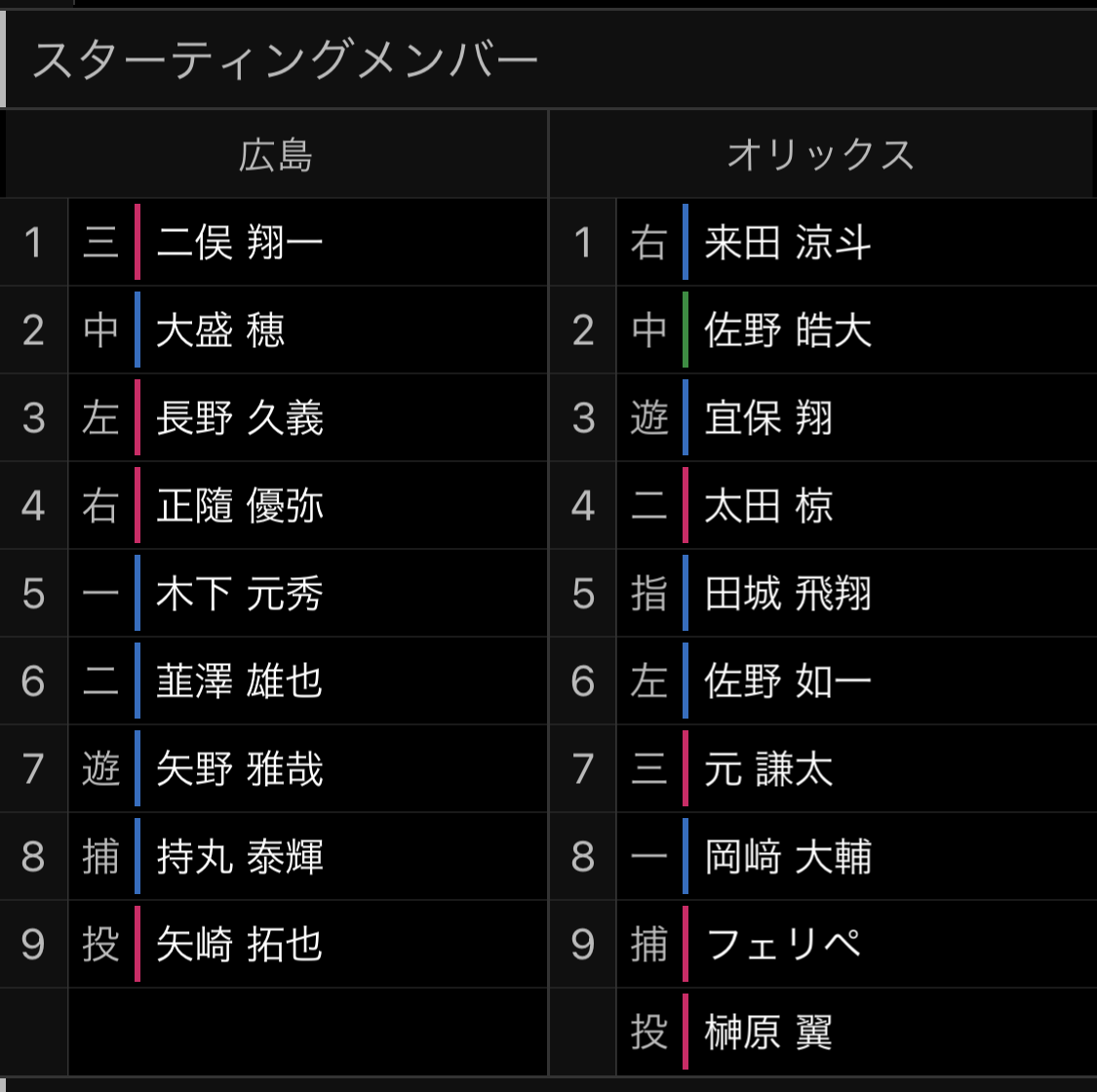Select Orix shortstop 宜保 翔
Viewport: 1097px width, 1092px height.
pos(768,418)
